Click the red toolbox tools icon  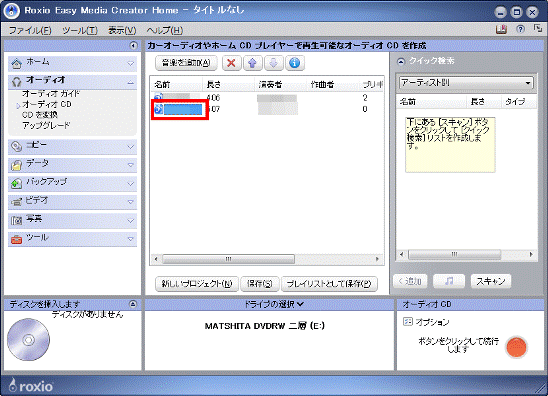(x=16, y=239)
